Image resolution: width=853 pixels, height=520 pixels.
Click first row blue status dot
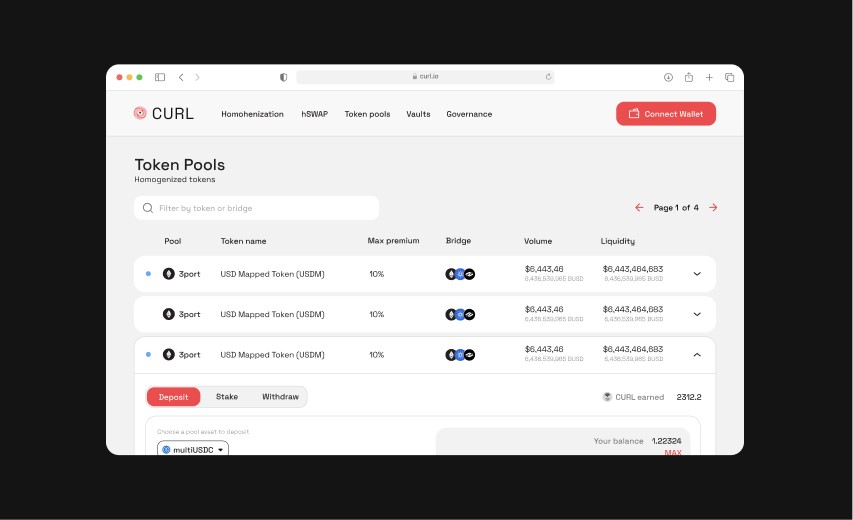148,274
